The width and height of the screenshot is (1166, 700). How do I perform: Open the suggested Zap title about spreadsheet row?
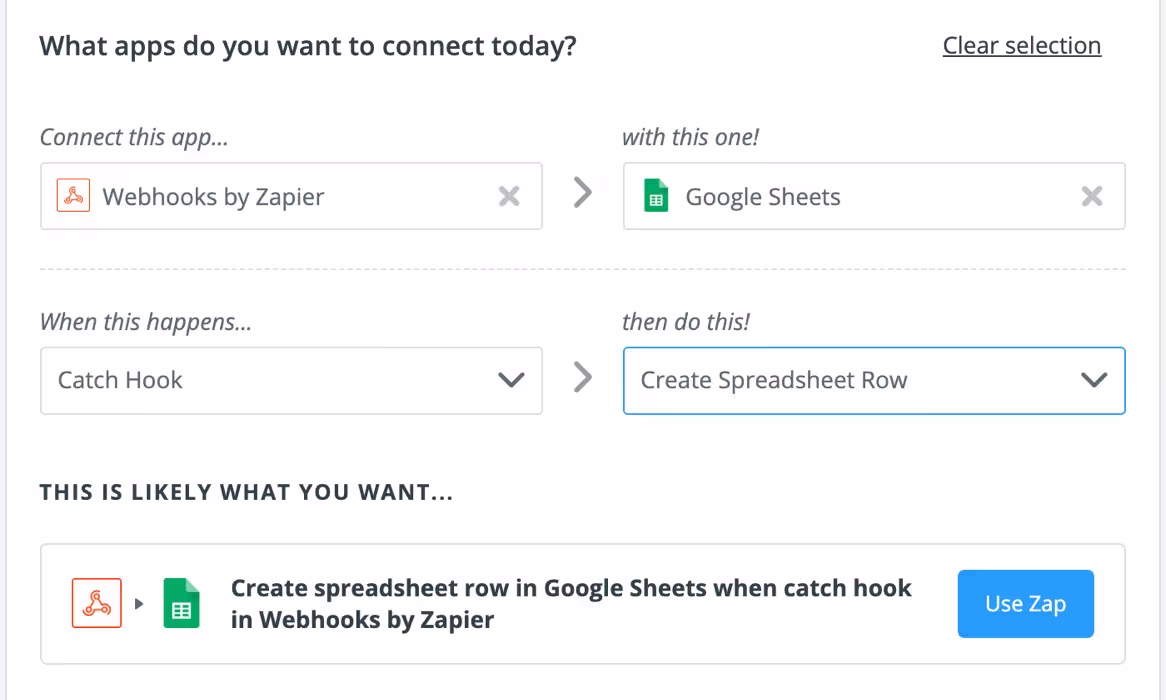tap(571, 603)
